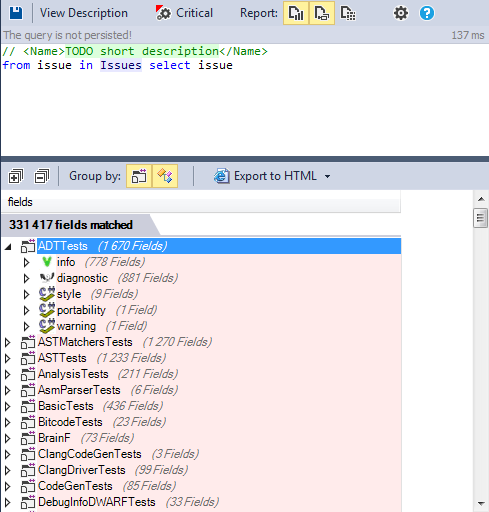This screenshot has height=512, width=489.
Task: Open the Export to HTML dropdown arrow
Action: [x=328, y=176]
